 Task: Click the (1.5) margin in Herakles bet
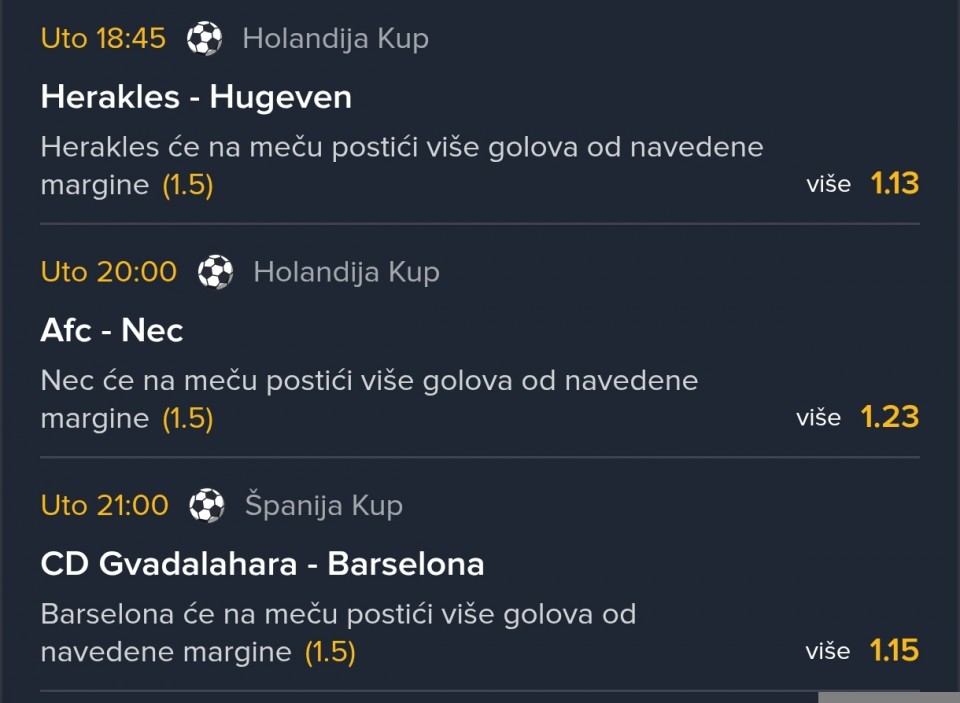coord(188,185)
